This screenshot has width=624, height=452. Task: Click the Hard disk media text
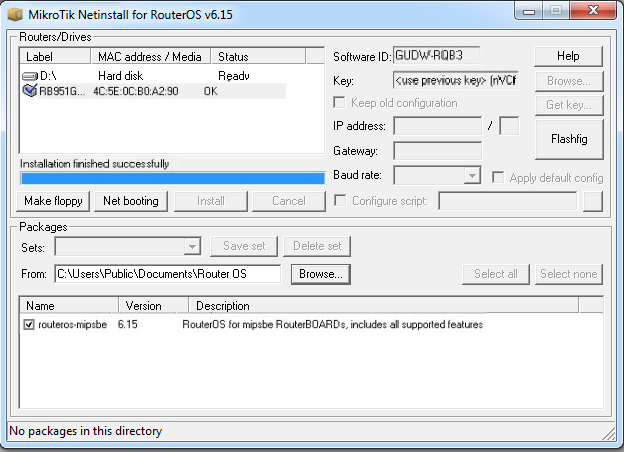120,76
